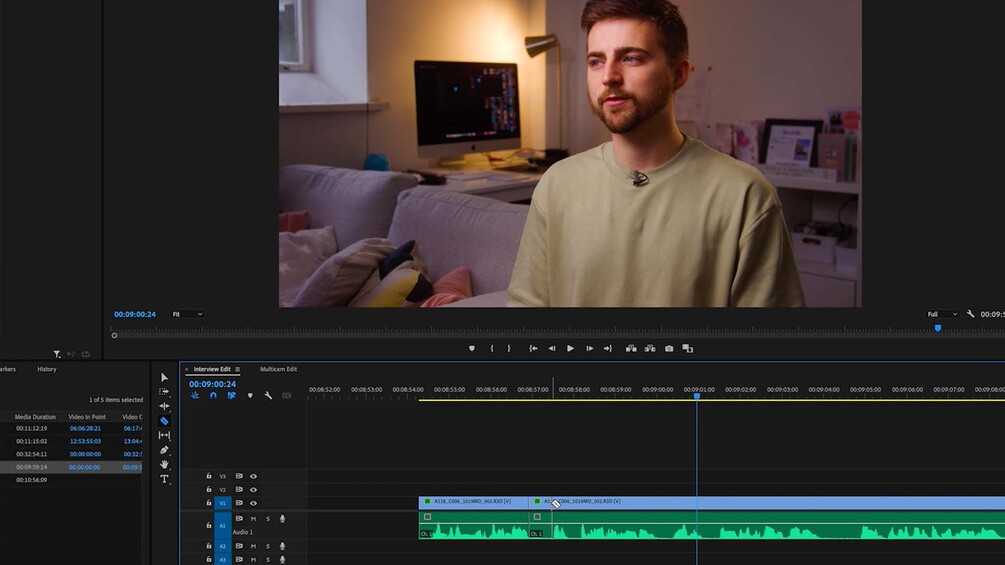This screenshot has height=565, width=1005.
Task: Toggle V2 track output eye
Action: pyautogui.click(x=253, y=489)
